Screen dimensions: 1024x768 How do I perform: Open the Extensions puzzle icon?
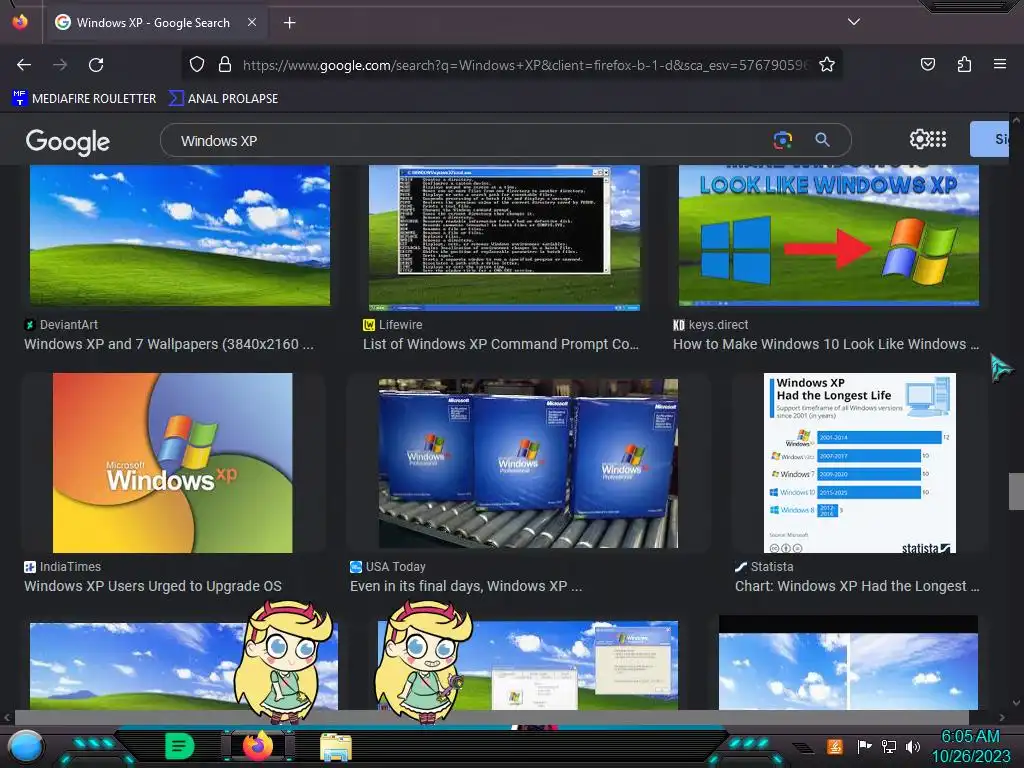tap(964, 64)
